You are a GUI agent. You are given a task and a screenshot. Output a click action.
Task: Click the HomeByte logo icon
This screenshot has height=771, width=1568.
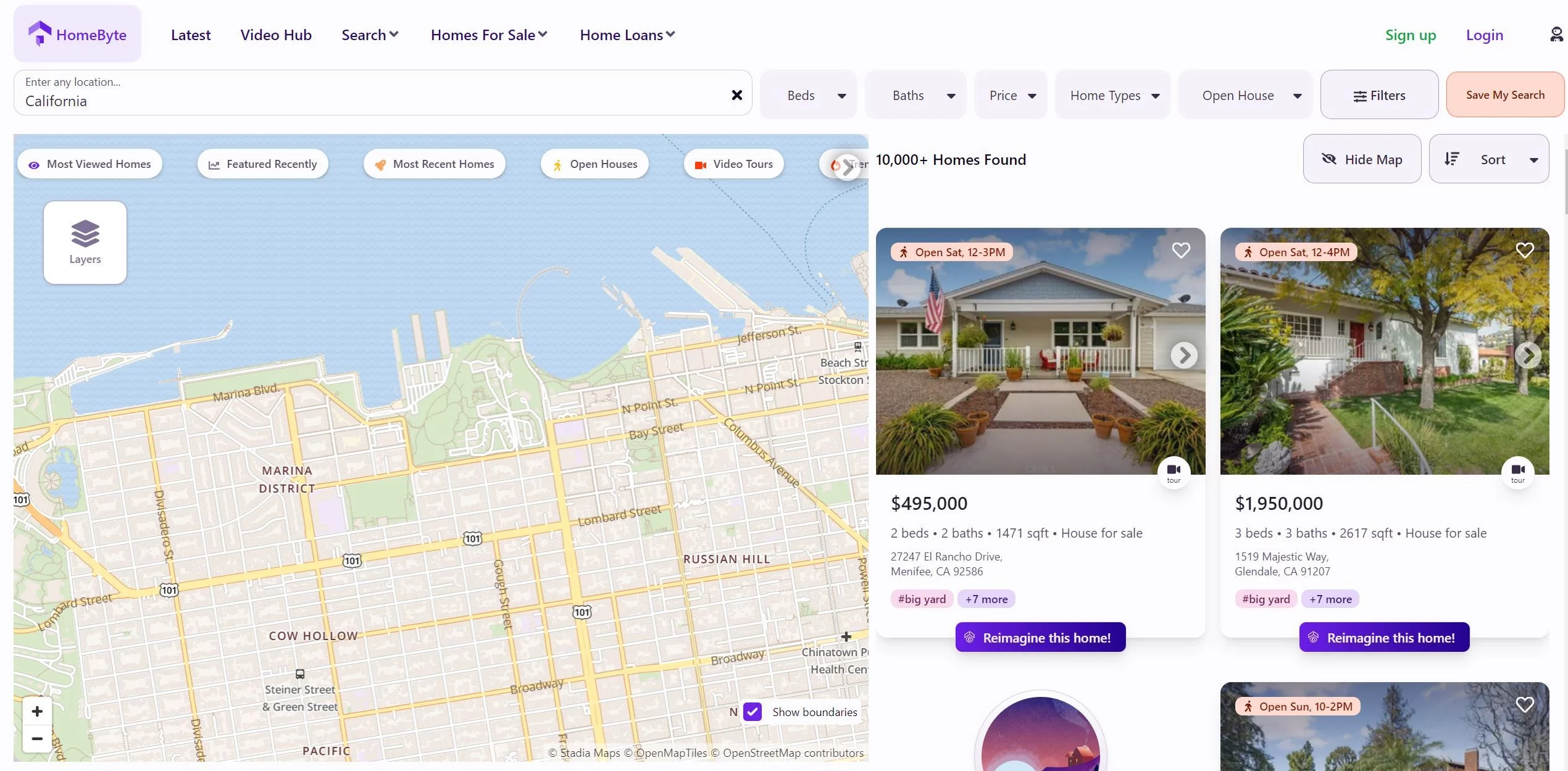click(x=38, y=34)
